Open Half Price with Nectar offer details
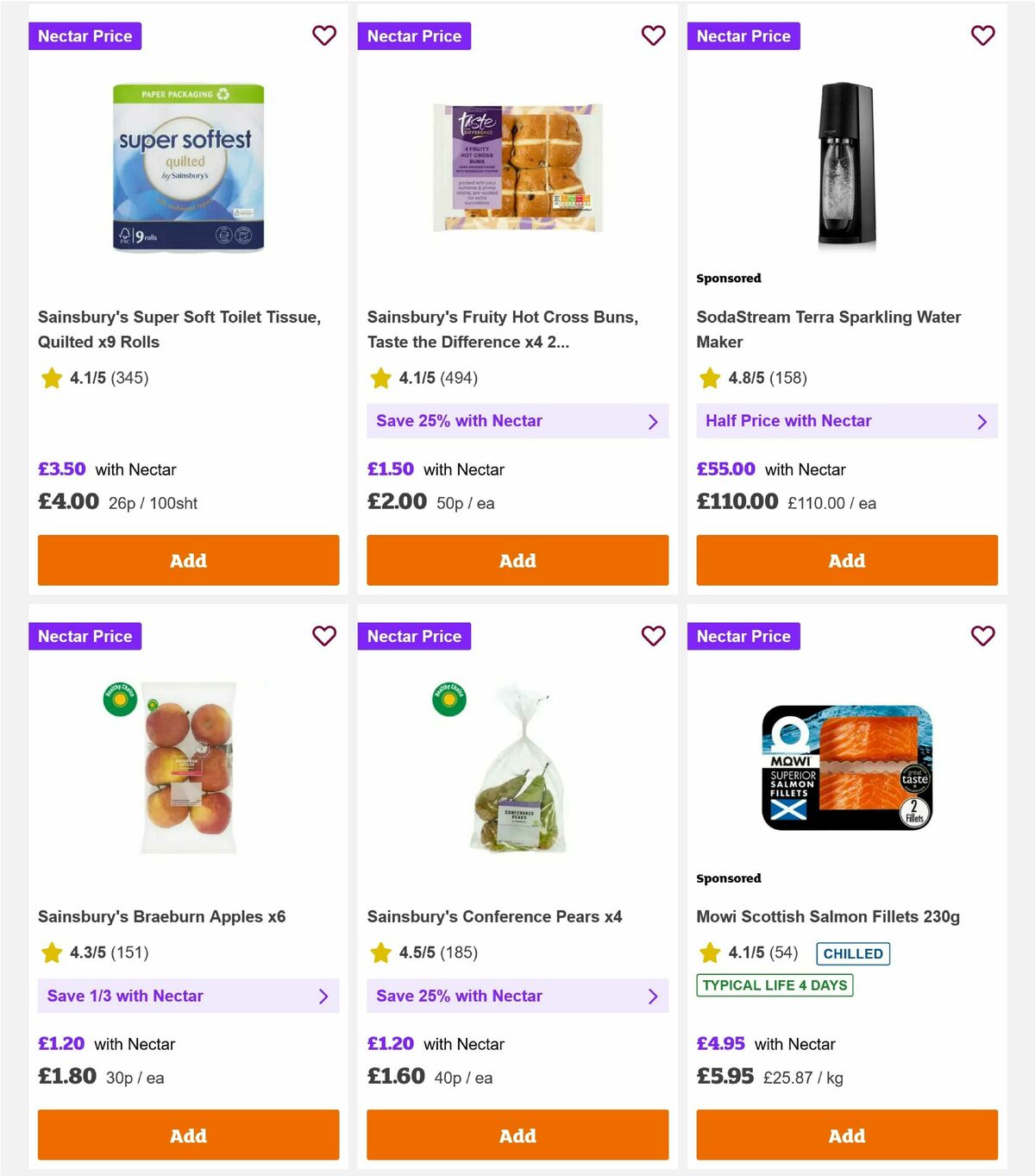 (x=982, y=421)
